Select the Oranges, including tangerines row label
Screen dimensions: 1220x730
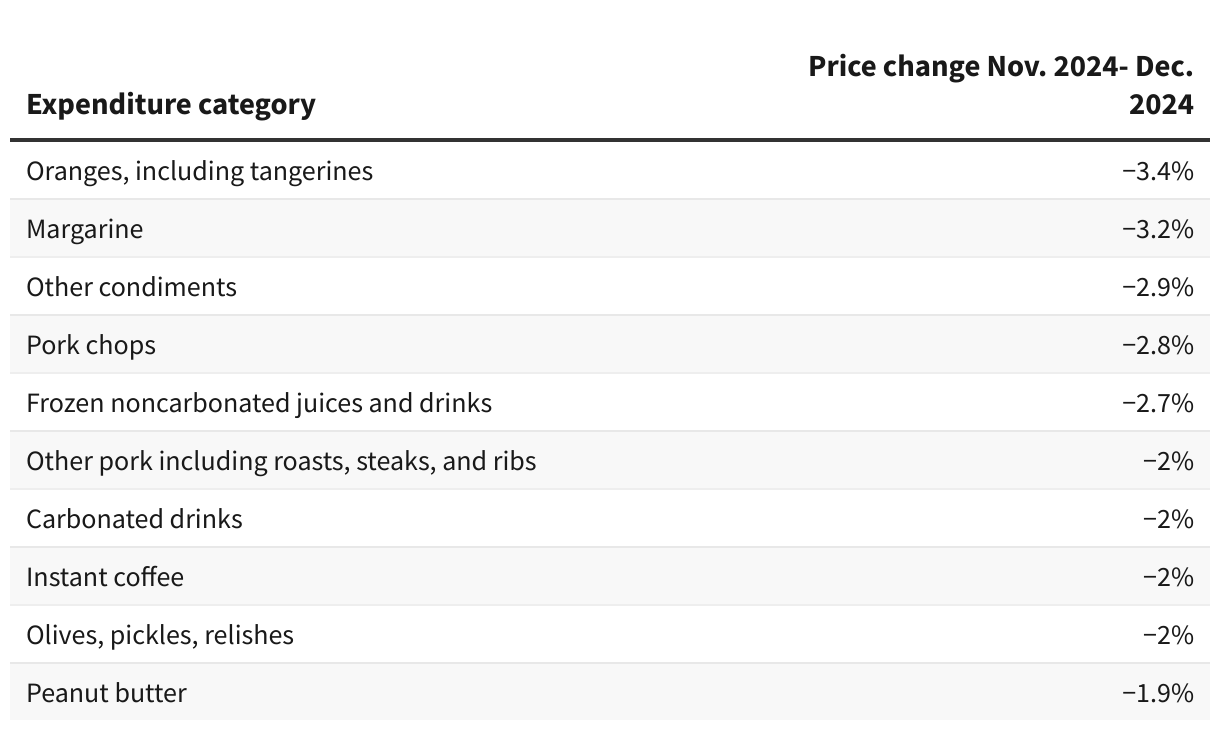pos(200,171)
